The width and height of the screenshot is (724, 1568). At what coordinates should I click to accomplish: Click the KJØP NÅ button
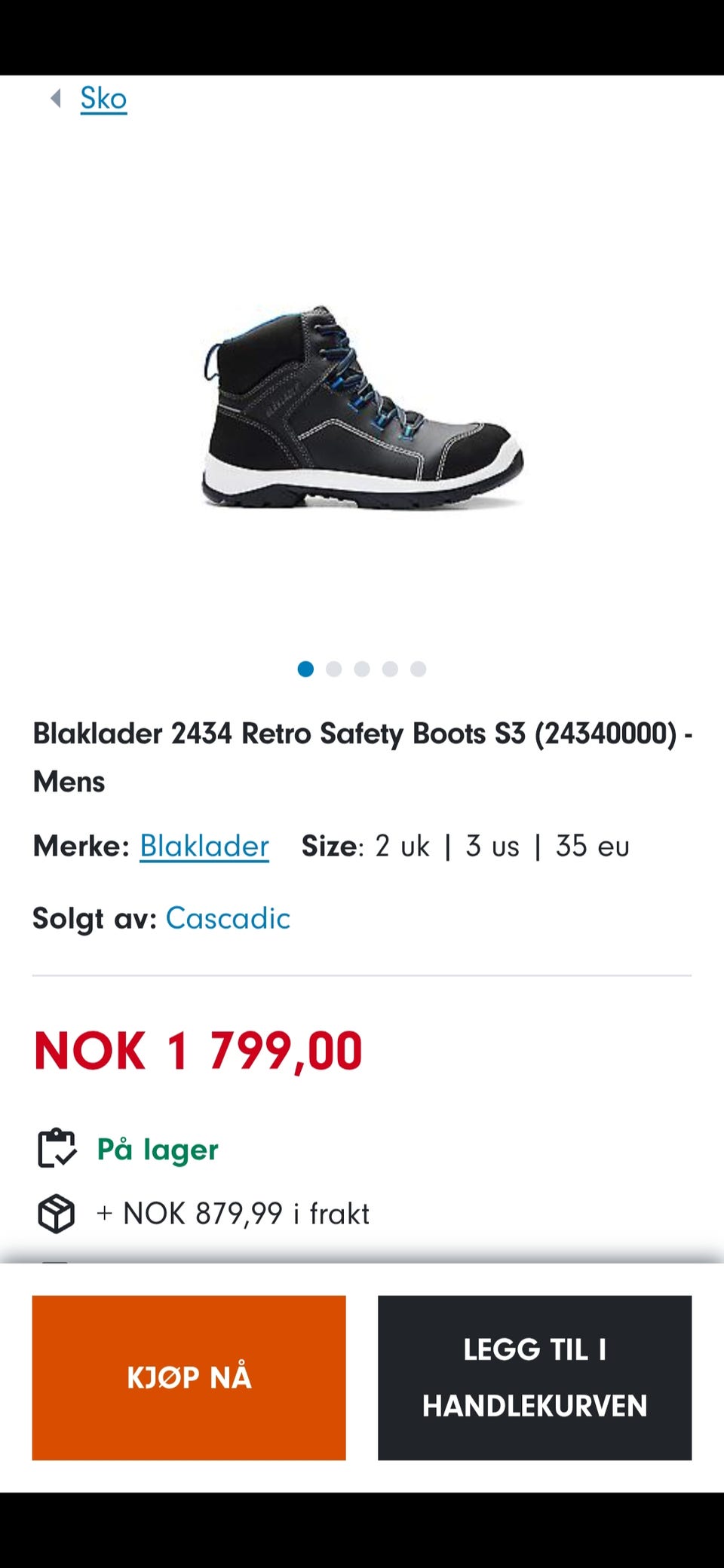tap(189, 1378)
